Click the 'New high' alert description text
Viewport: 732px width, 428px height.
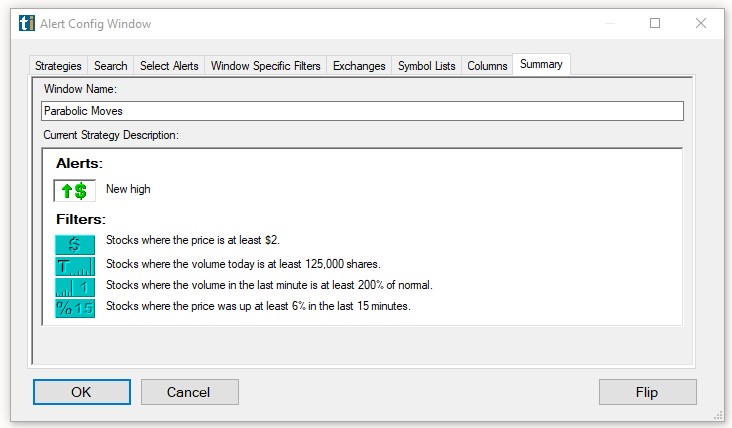(128, 189)
